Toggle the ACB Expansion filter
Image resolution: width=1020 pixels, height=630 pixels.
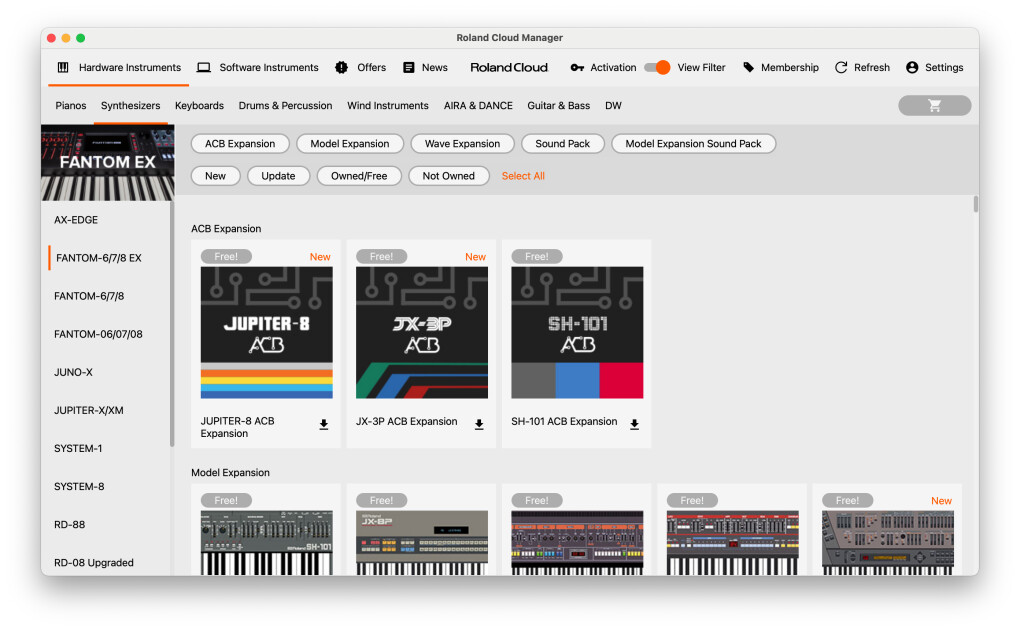click(x=240, y=144)
